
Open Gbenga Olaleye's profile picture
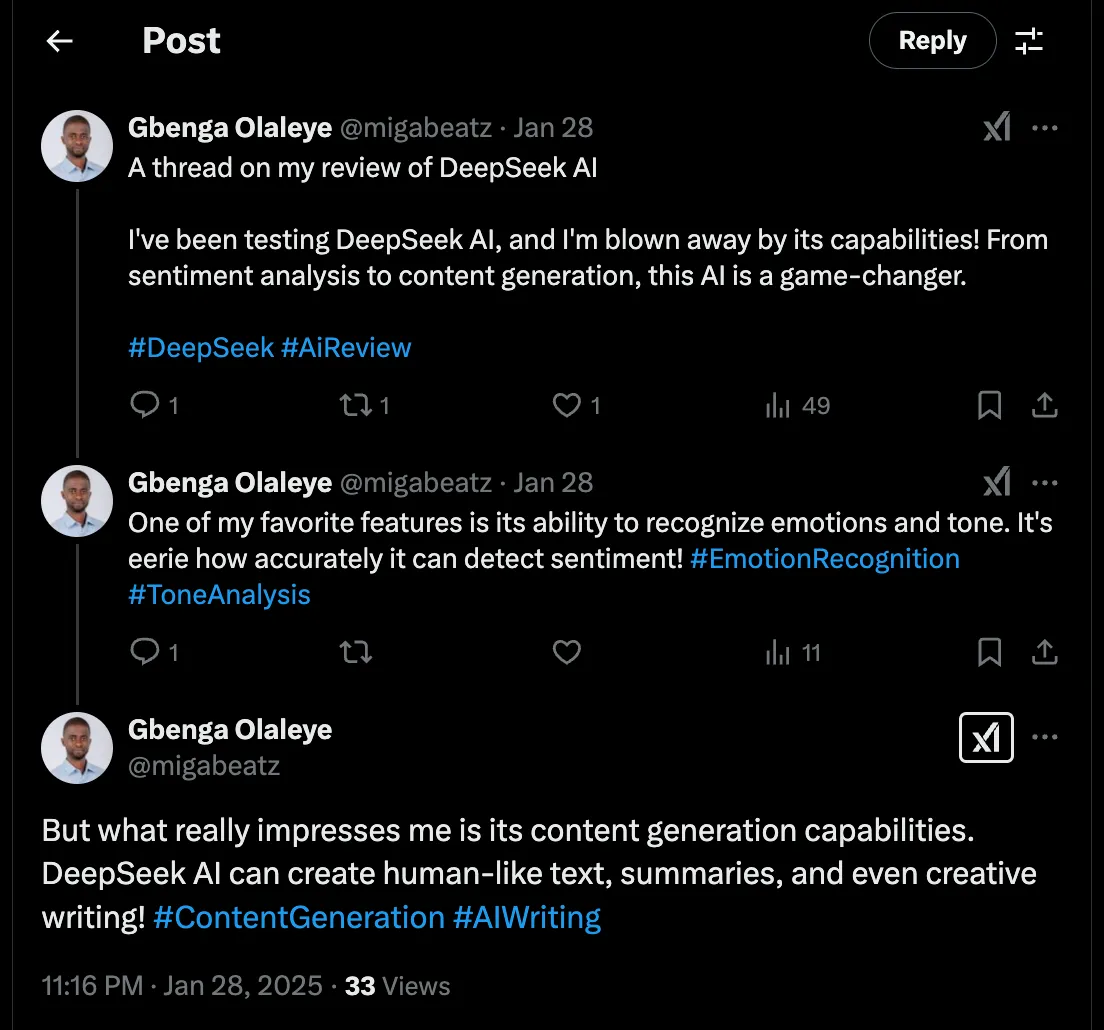coord(77,146)
